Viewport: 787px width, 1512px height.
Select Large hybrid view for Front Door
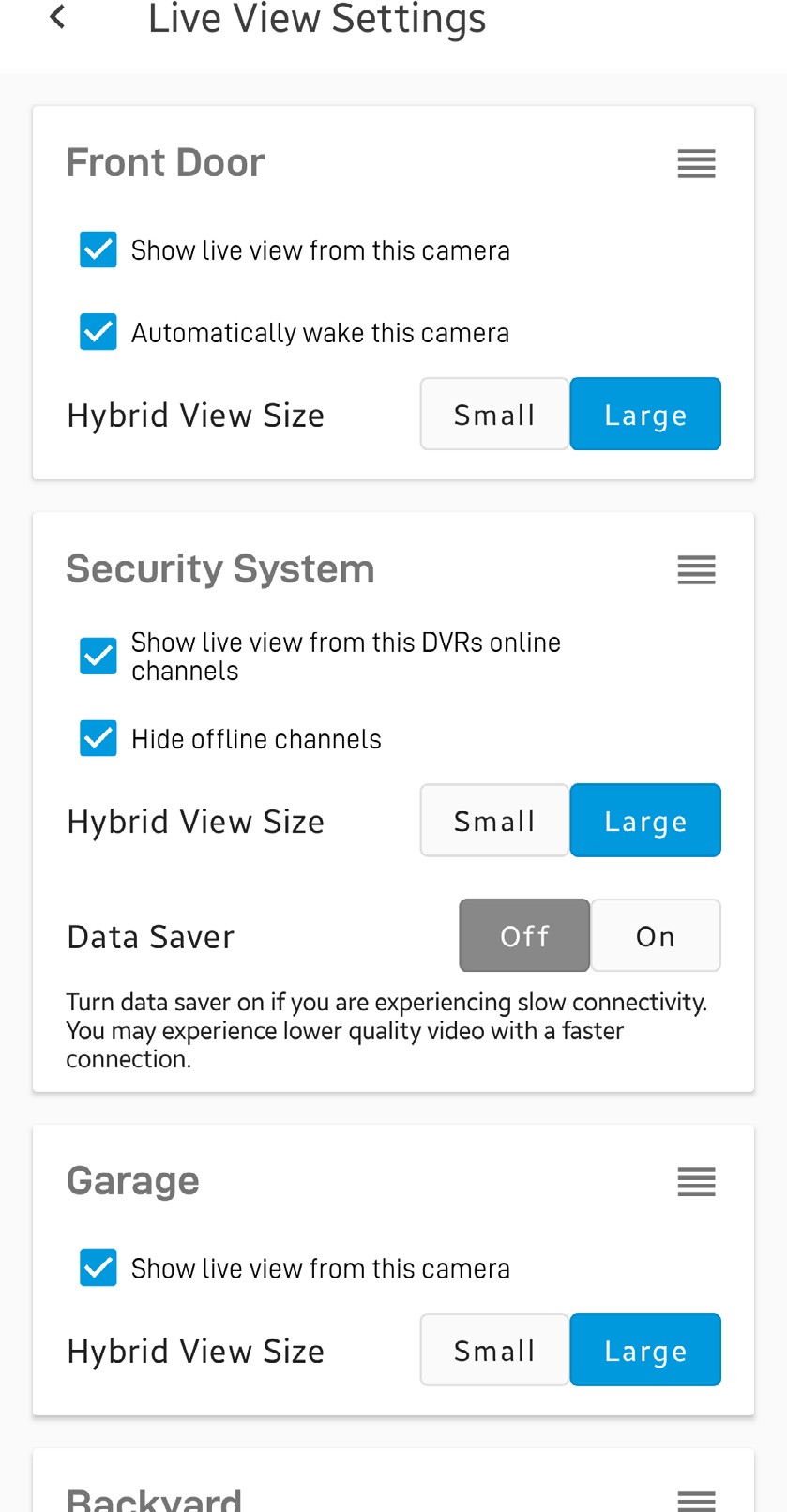pos(645,415)
